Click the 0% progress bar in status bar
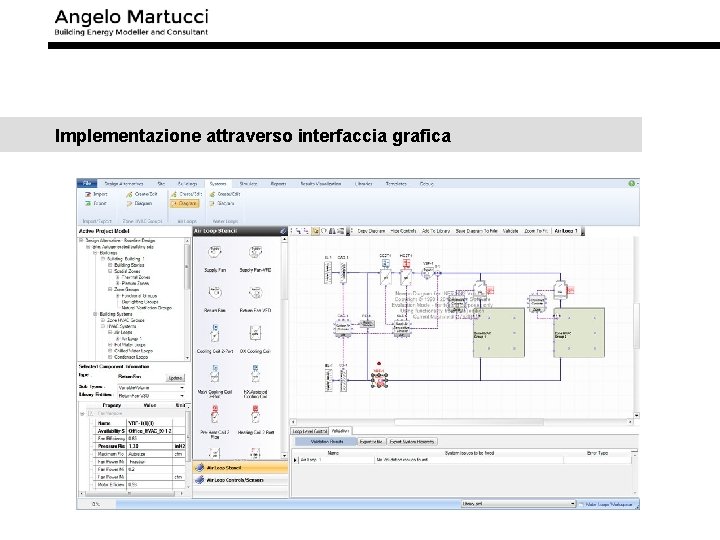This screenshot has height=540, width=720. (x=96, y=504)
